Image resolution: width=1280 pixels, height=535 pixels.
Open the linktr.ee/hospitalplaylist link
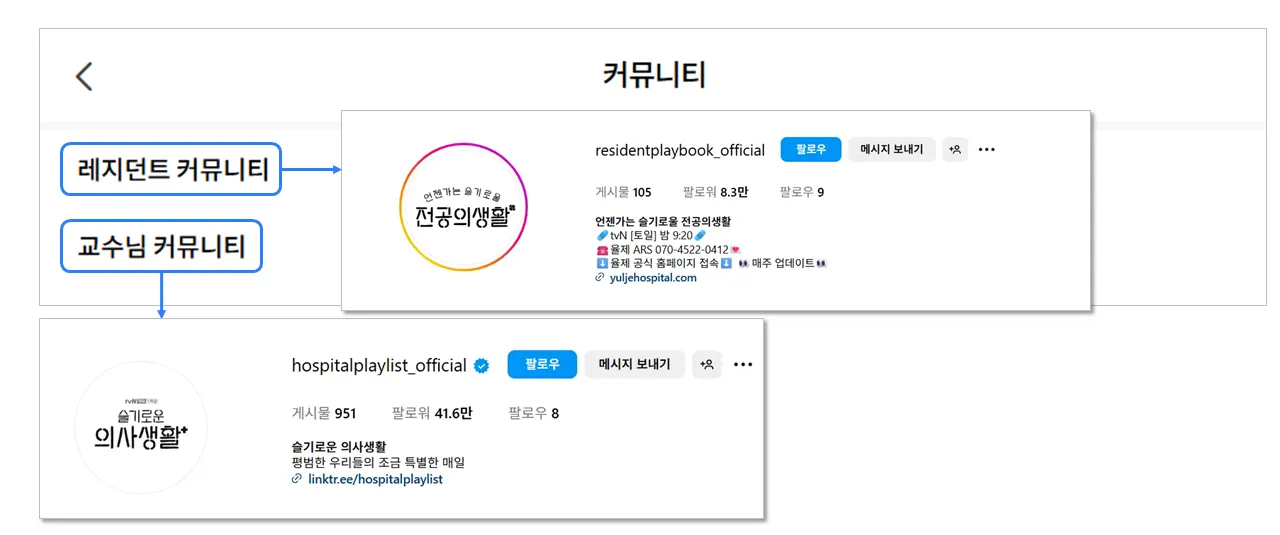coord(375,479)
